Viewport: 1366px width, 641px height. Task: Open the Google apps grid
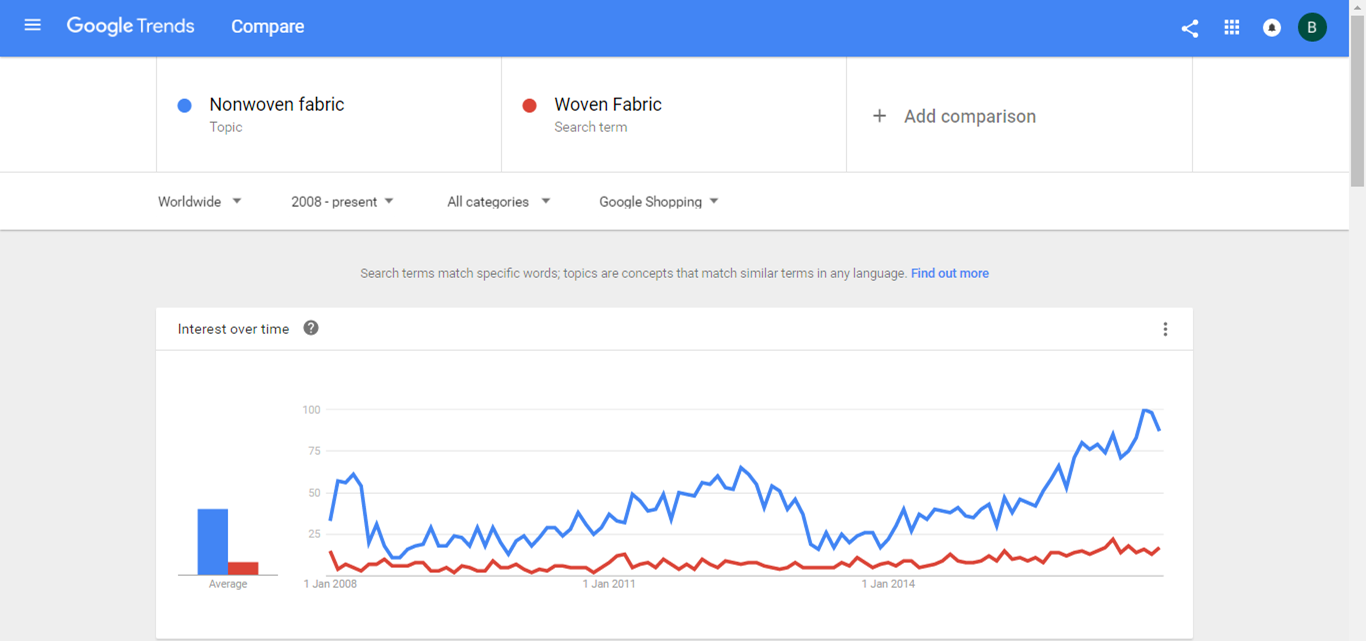[x=1231, y=28]
